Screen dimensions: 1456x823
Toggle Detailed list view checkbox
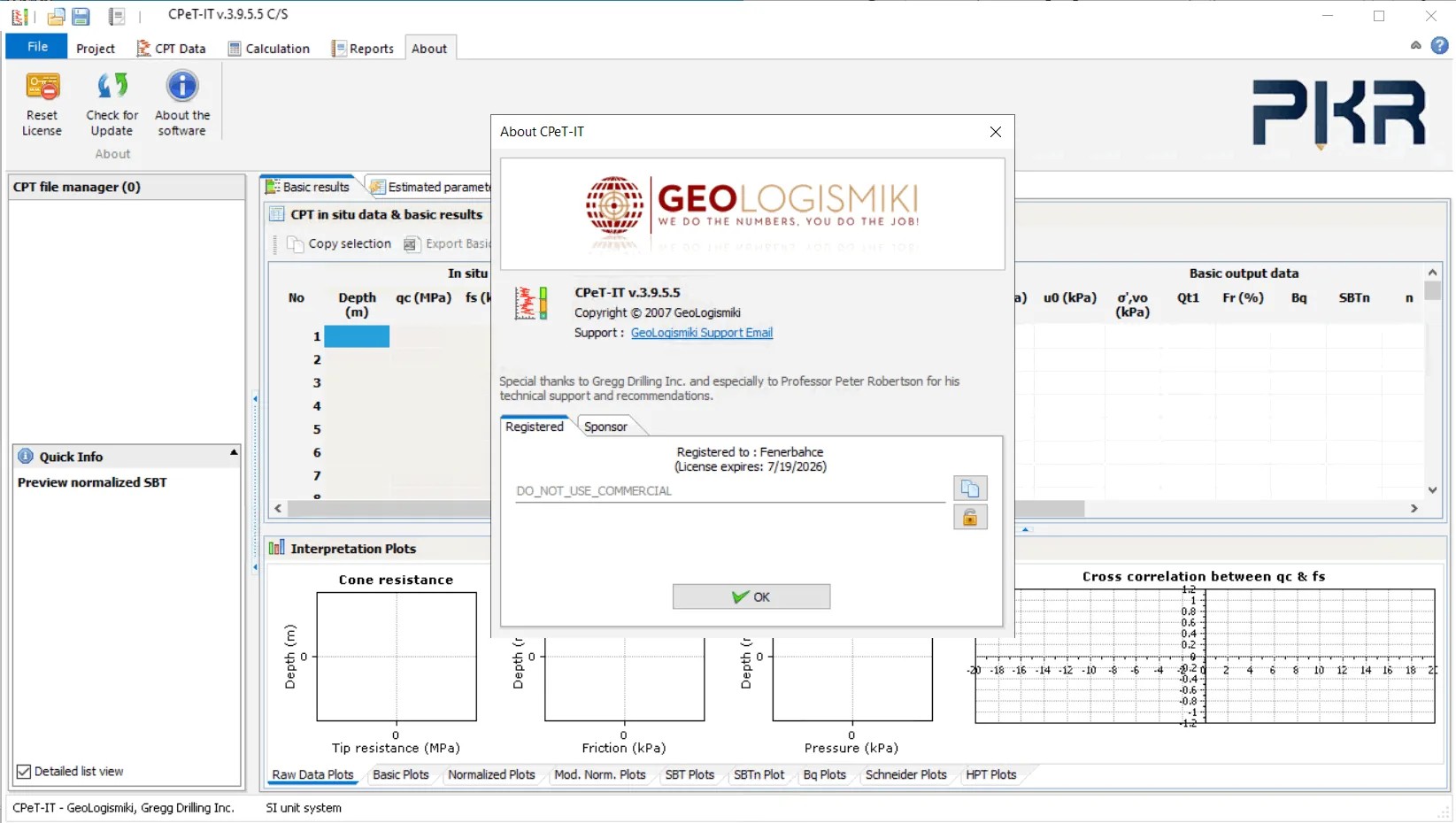(24, 772)
